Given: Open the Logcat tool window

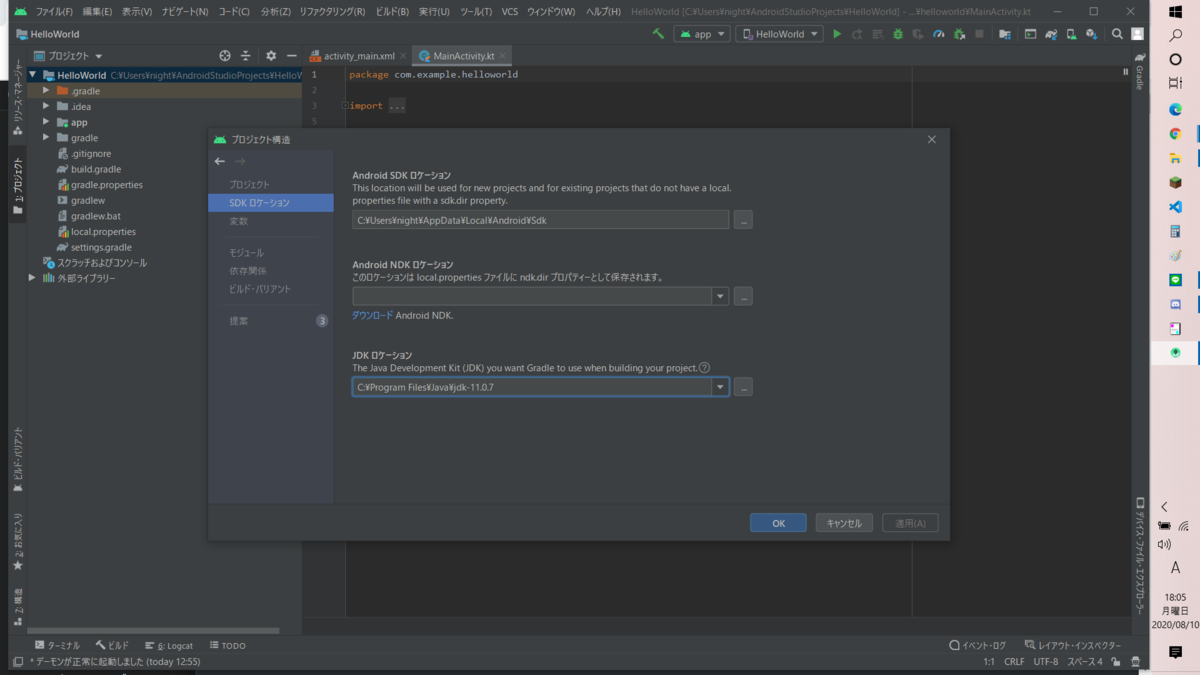Looking at the screenshot, I should 169,646.
